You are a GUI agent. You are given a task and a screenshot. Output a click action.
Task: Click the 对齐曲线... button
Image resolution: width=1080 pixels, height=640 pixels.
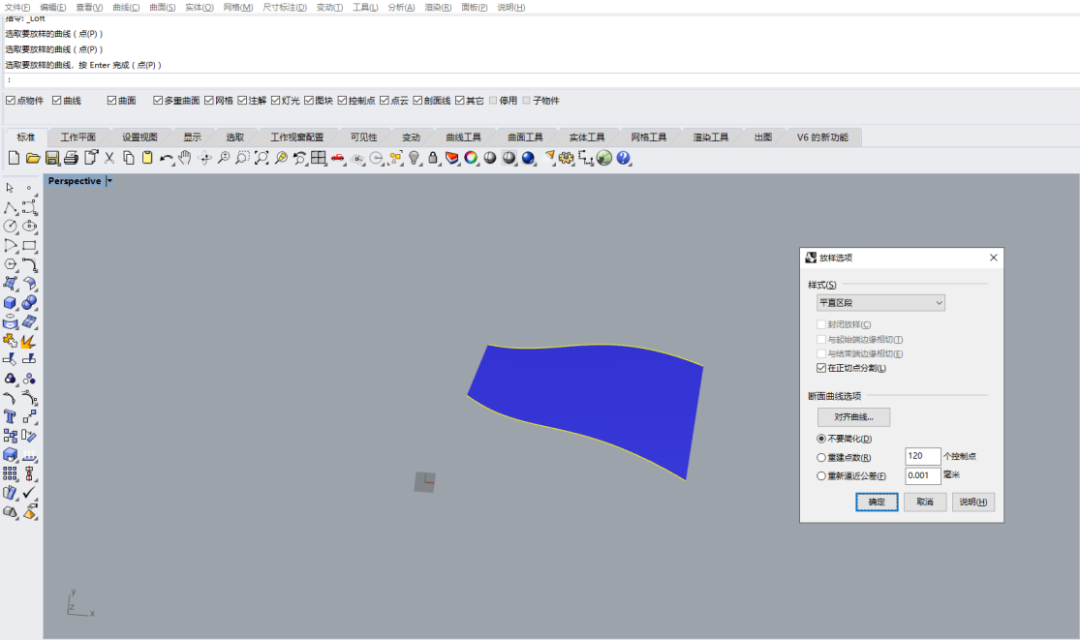coord(853,417)
